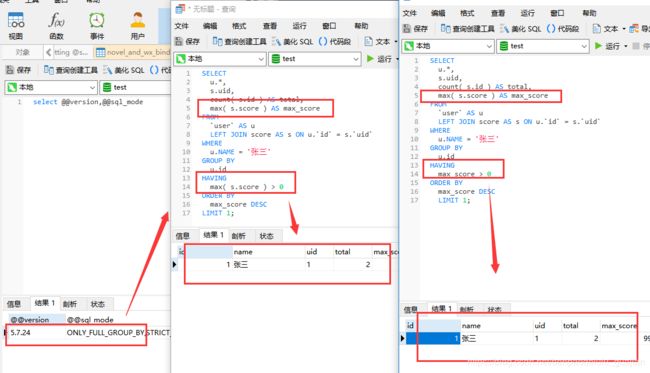The height and width of the screenshot is (373, 650).
Task: Open 帮助 menu in right window
Action: (589, 13)
